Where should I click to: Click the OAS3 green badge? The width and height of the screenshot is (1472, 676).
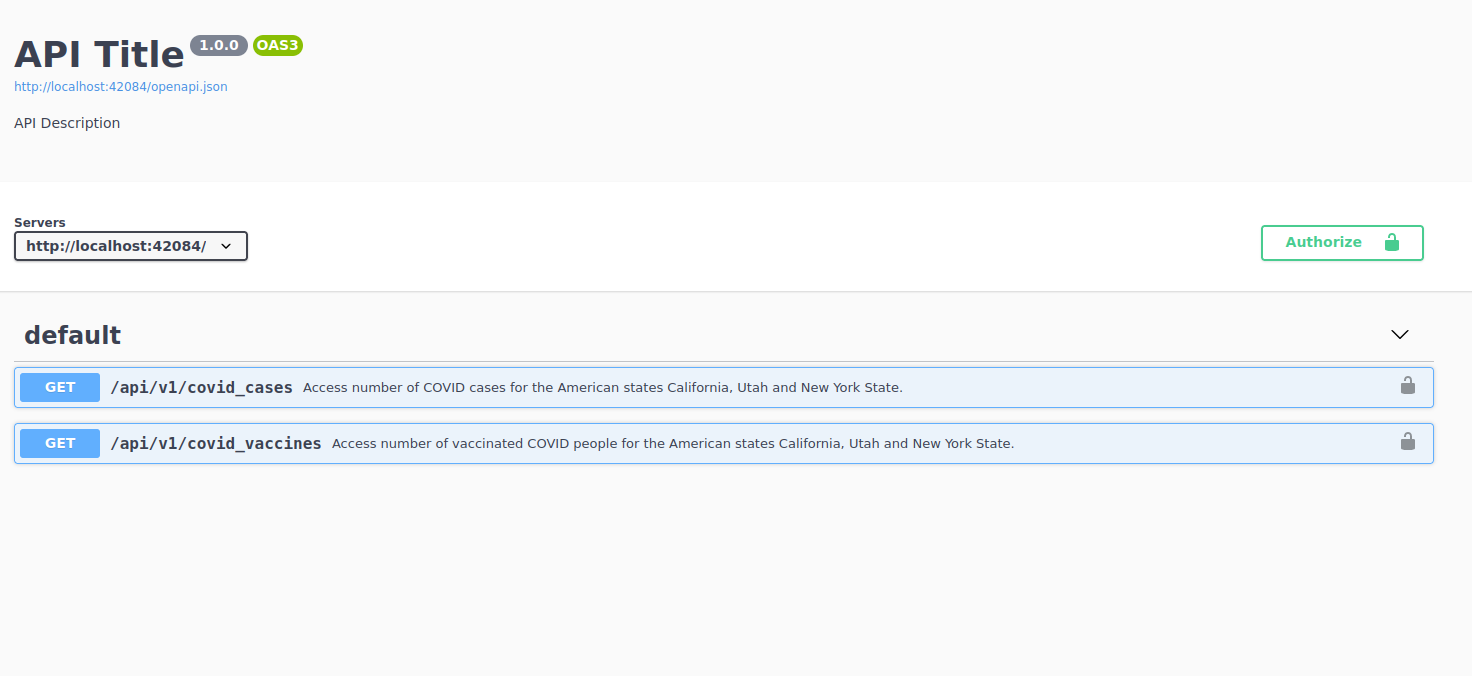[277, 45]
